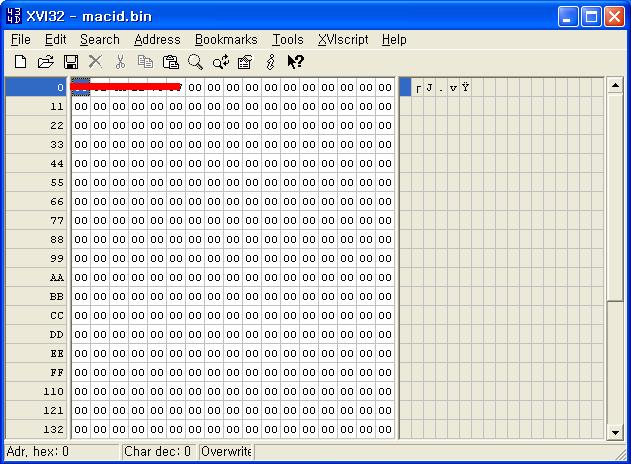Image resolution: width=631 pixels, height=464 pixels.
Task: Click the Delete X toolbar icon
Action: point(95,62)
